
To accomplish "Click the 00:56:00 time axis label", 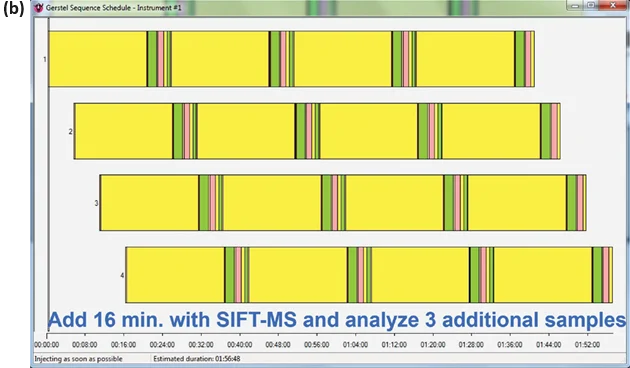I will (x=317, y=345).
